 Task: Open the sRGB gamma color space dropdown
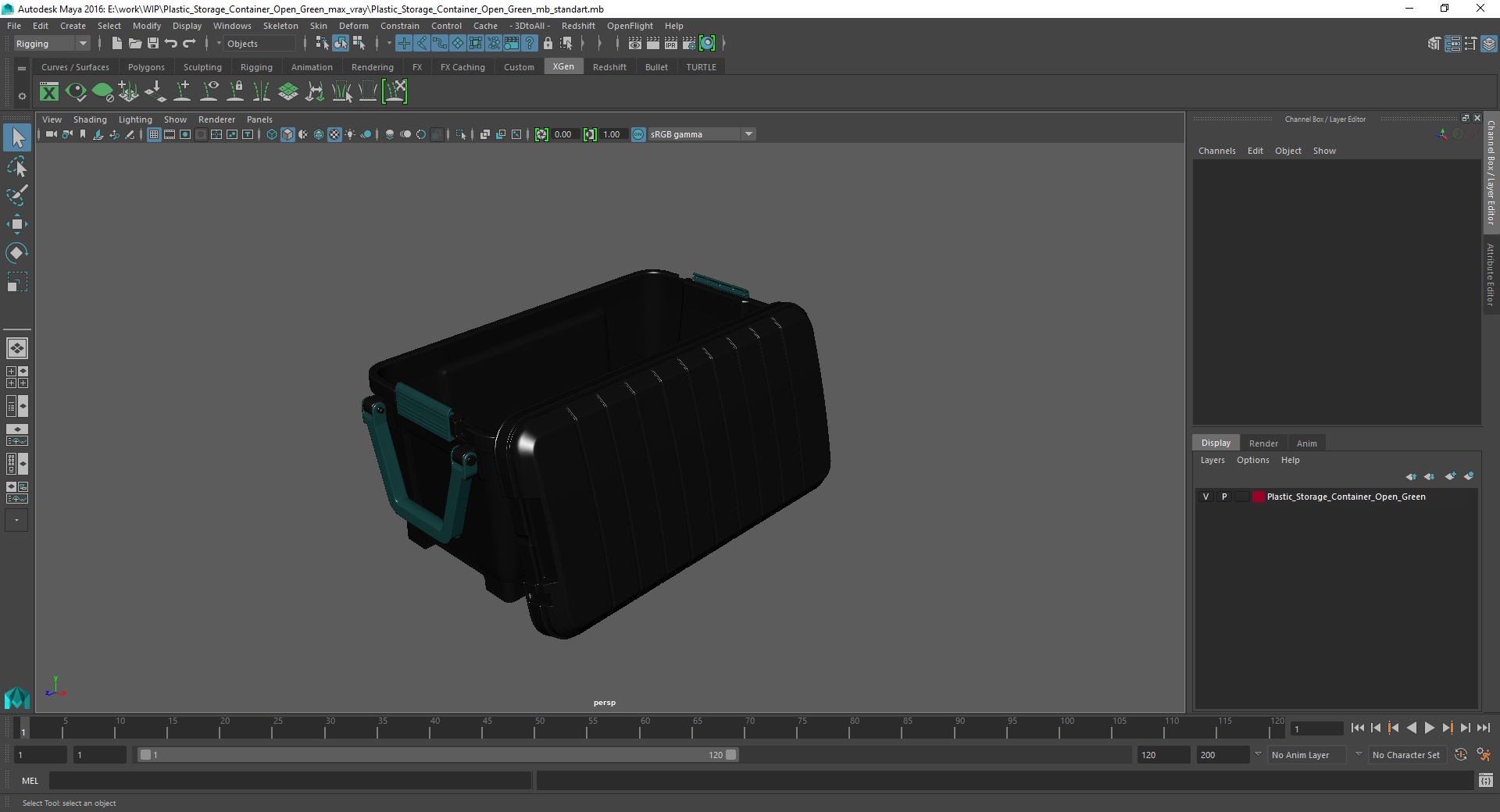(702, 134)
